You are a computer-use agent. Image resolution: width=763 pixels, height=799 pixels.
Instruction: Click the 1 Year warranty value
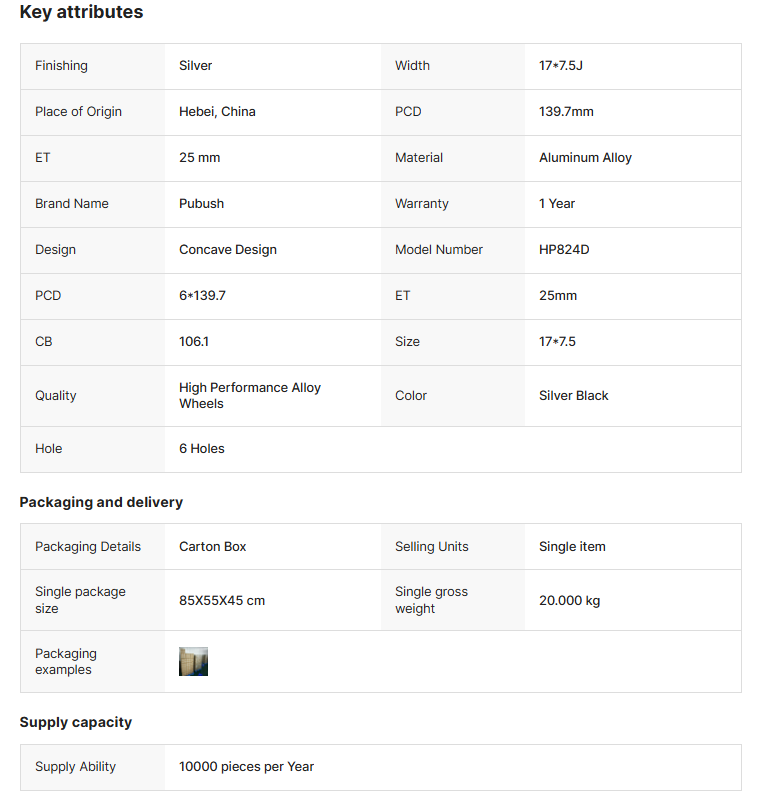(x=557, y=204)
